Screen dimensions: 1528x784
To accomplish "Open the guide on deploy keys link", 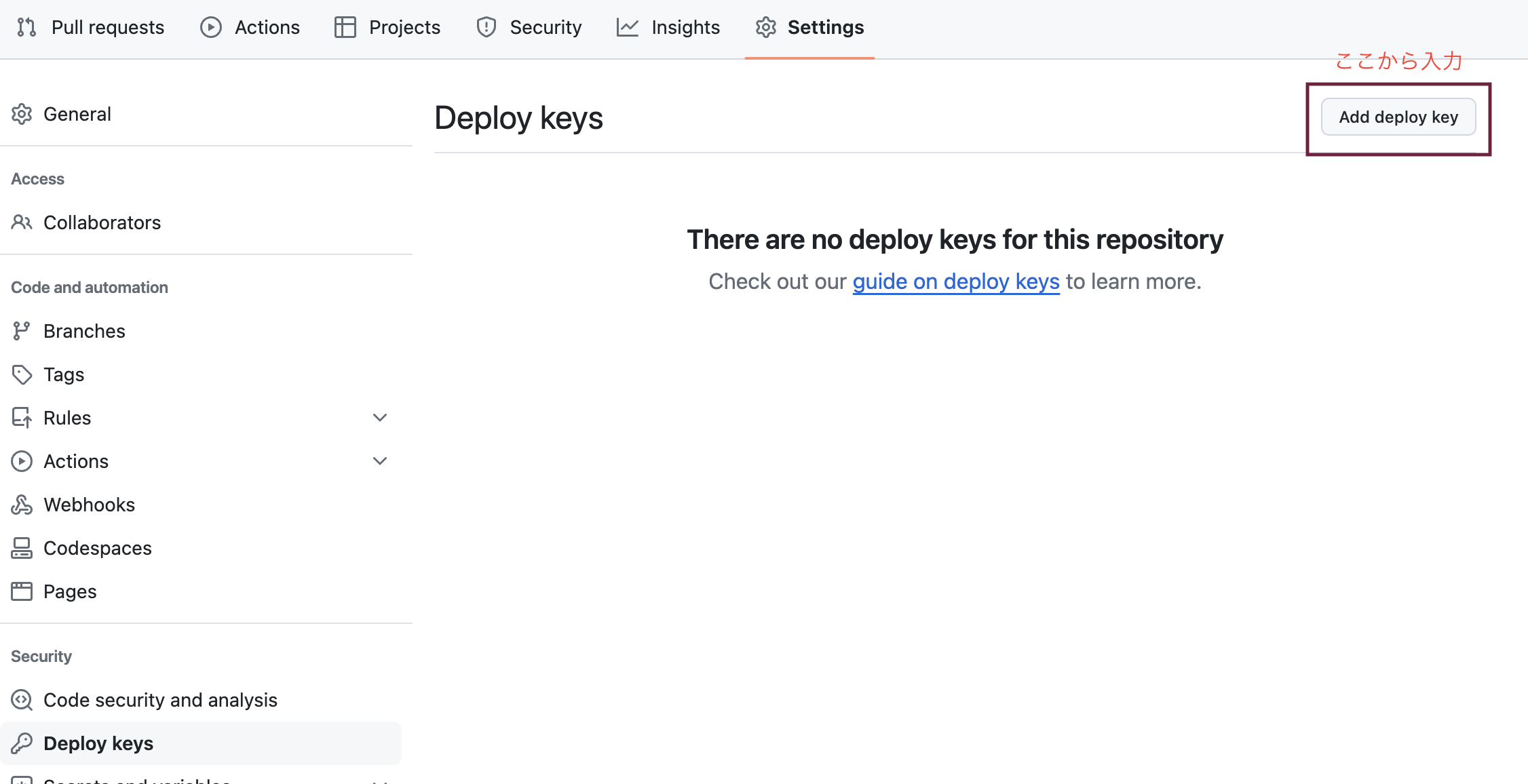I will 955,281.
